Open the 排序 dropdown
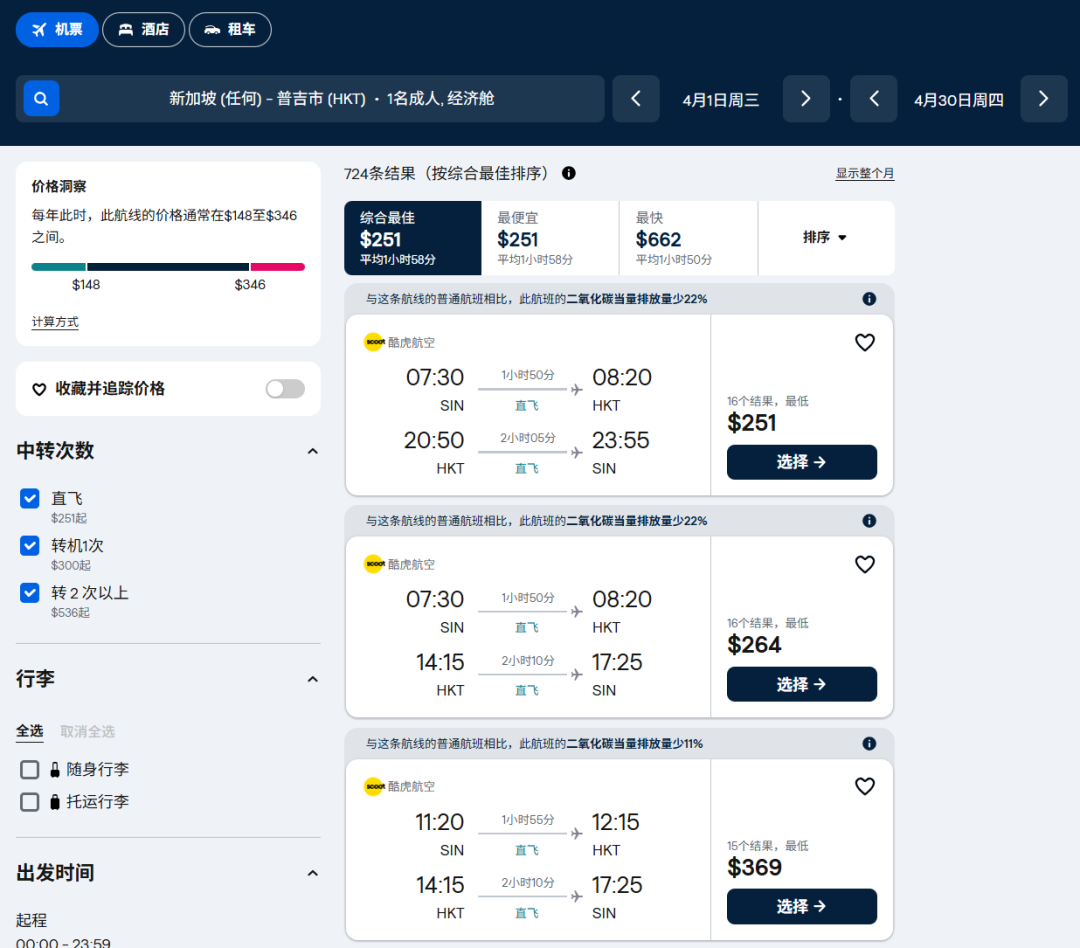This screenshot has width=1080, height=948. coord(825,238)
